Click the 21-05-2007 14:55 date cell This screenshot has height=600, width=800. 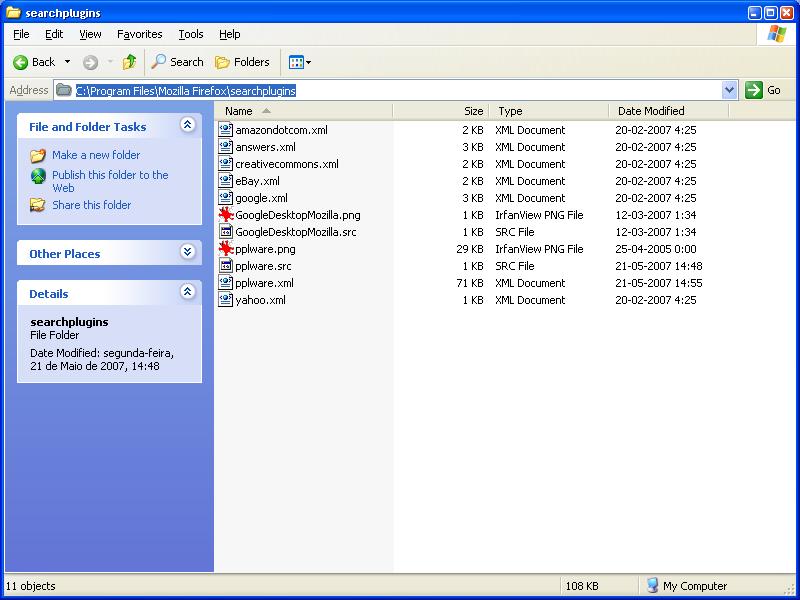(x=659, y=283)
